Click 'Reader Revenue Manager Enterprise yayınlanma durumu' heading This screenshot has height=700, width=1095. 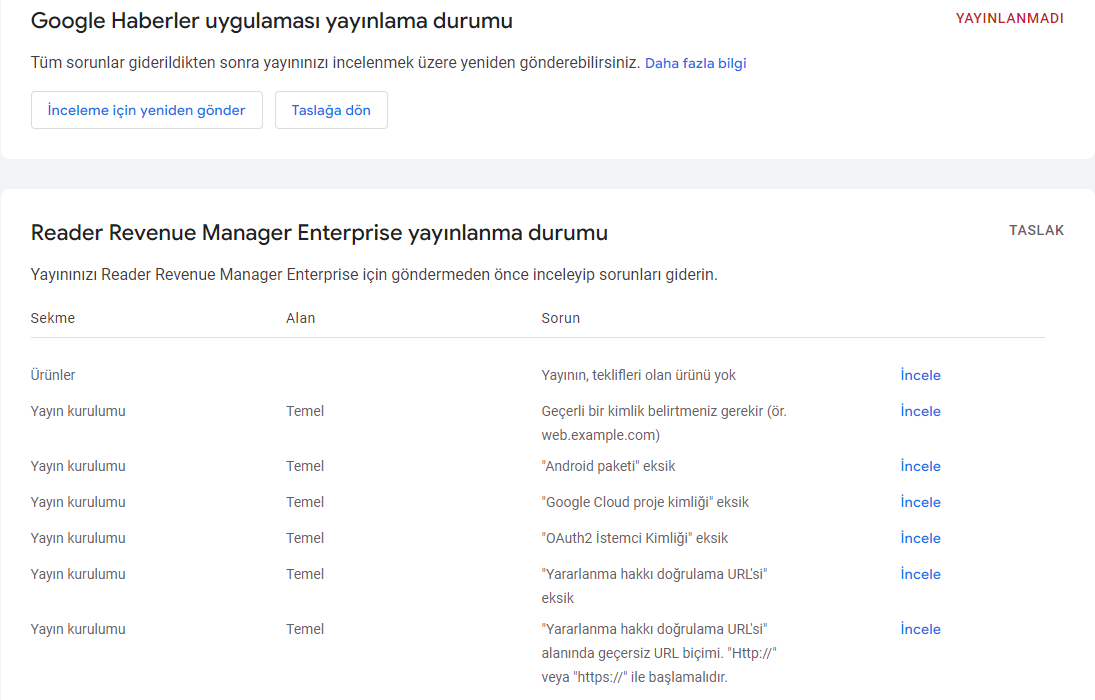click(319, 233)
